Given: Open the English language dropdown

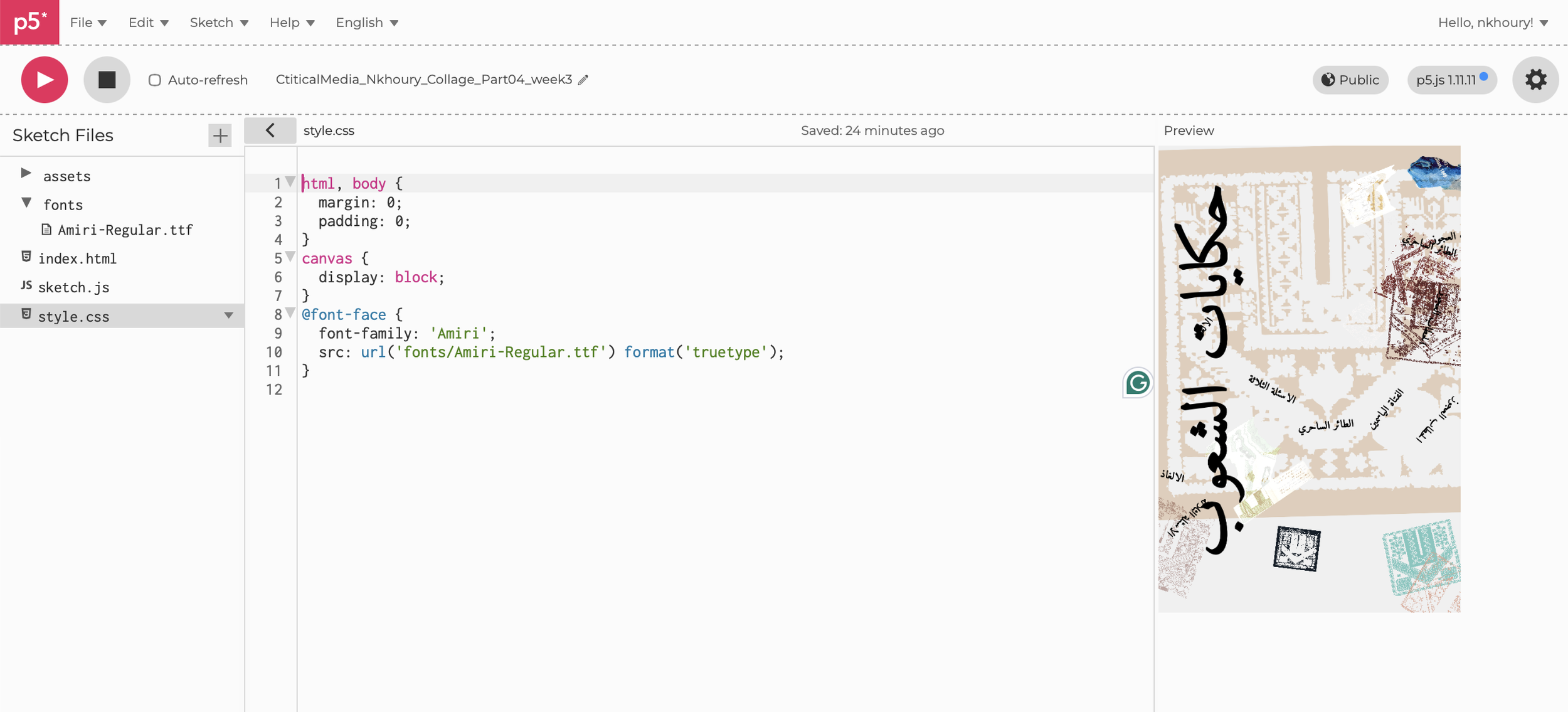Looking at the screenshot, I should click(x=367, y=23).
